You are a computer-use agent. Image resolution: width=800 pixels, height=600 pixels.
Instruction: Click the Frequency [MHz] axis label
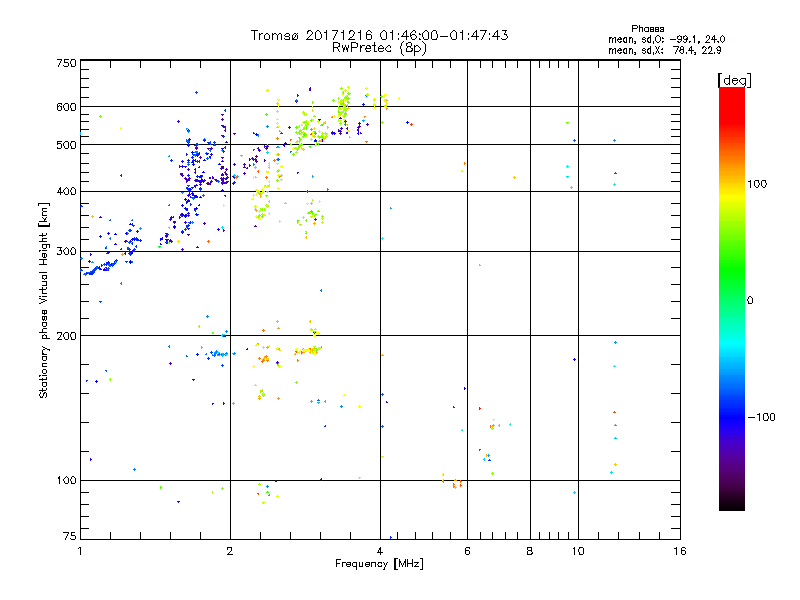(x=379, y=565)
